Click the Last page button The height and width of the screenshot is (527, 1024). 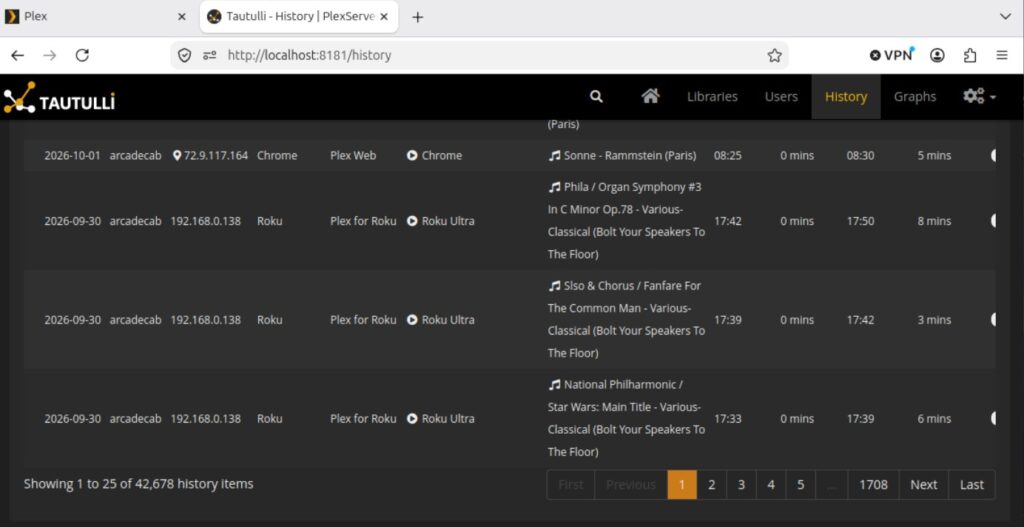[972, 485]
